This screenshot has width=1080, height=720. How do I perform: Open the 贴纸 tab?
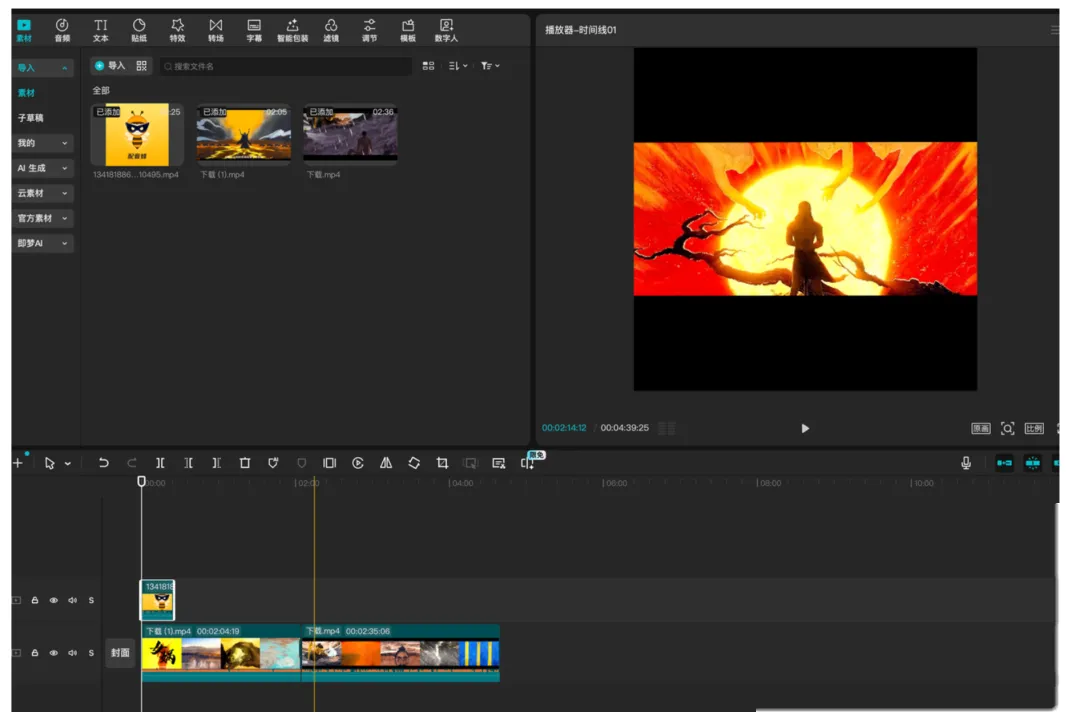(139, 30)
